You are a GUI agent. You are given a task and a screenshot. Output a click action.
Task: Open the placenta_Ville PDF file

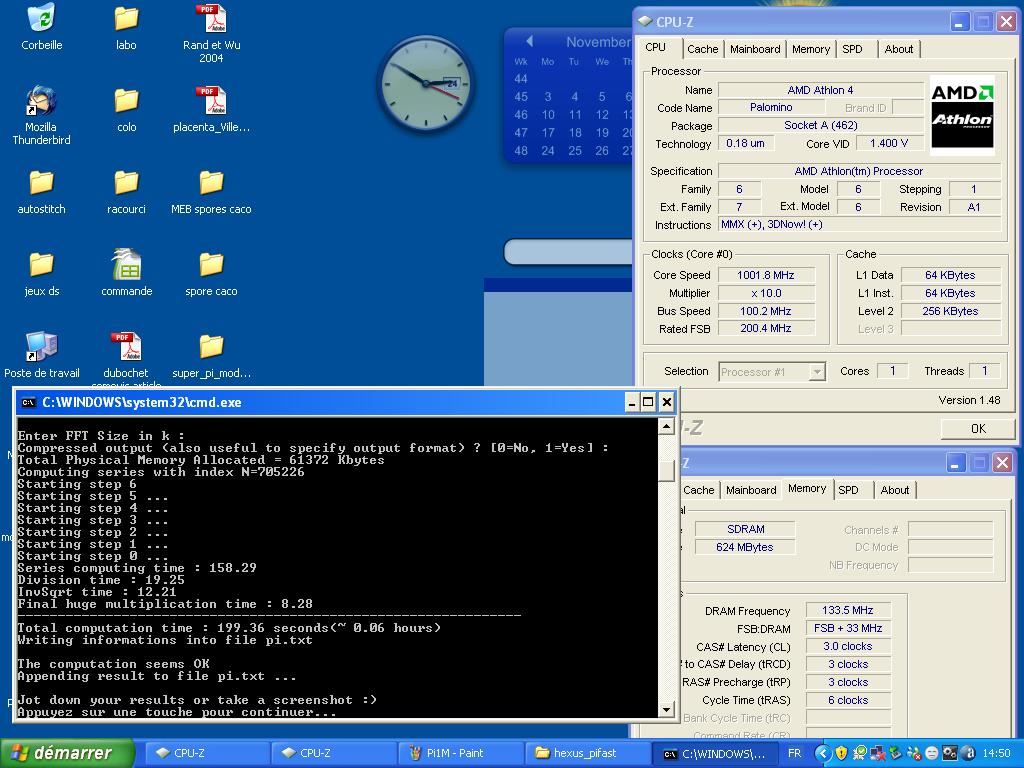pos(211,101)
